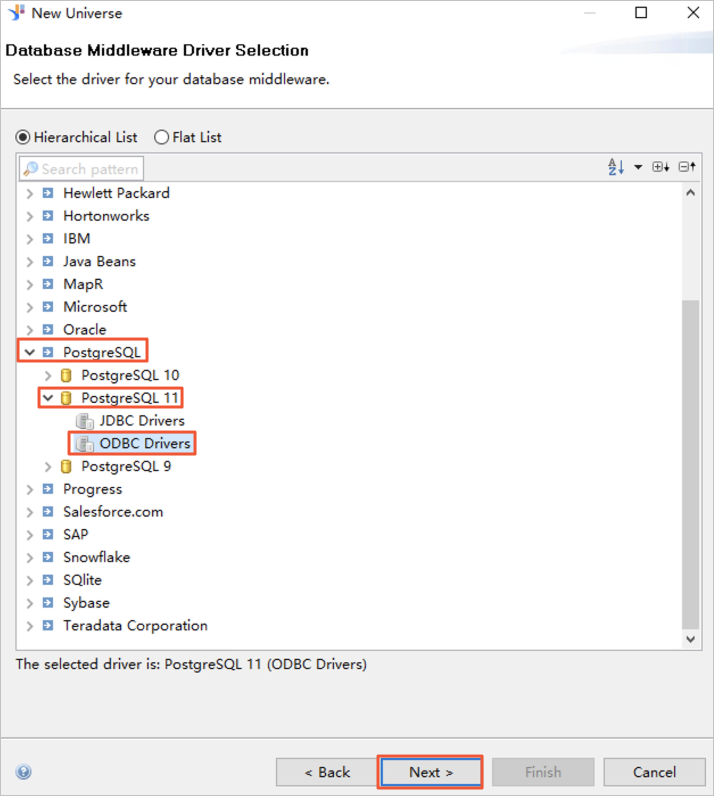Click the SAP vendor icon
This screenshot has height=796, width=714.
(x=48, y=535)
